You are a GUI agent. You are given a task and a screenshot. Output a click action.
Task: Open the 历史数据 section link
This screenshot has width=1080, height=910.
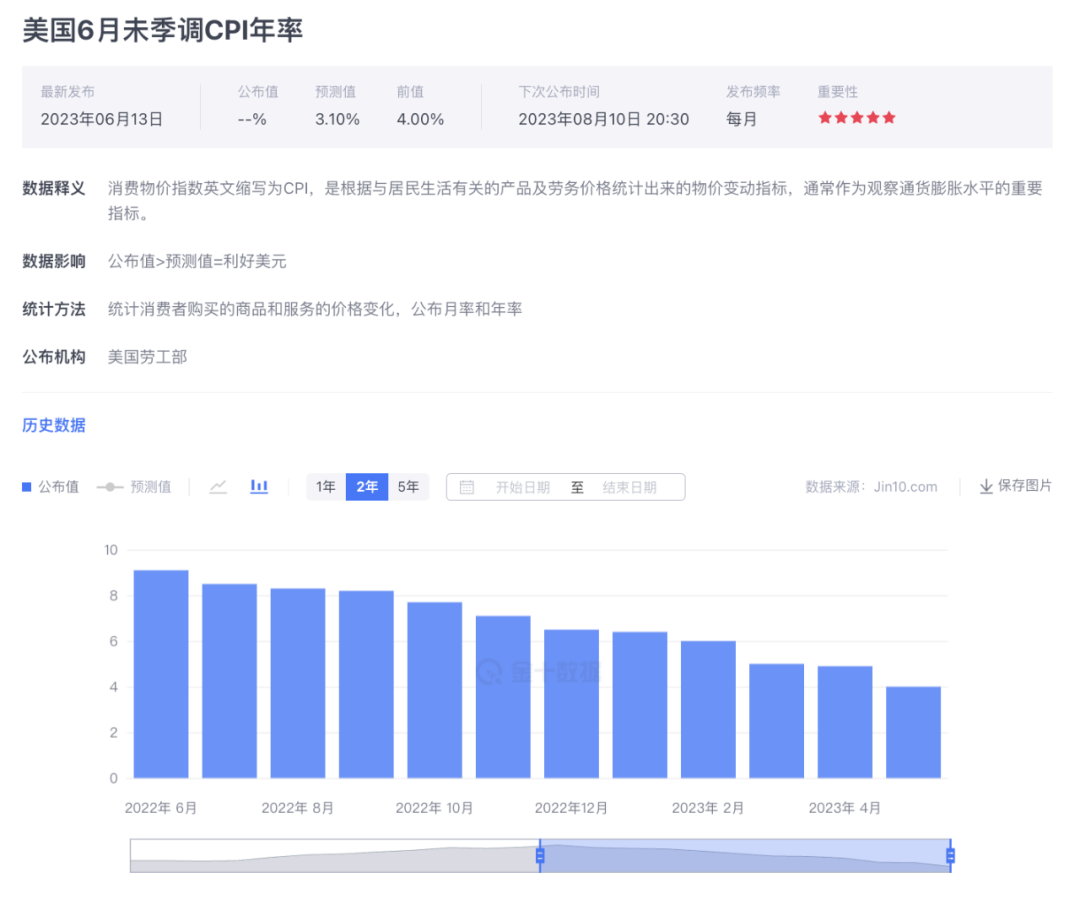(x=54, y=425)
